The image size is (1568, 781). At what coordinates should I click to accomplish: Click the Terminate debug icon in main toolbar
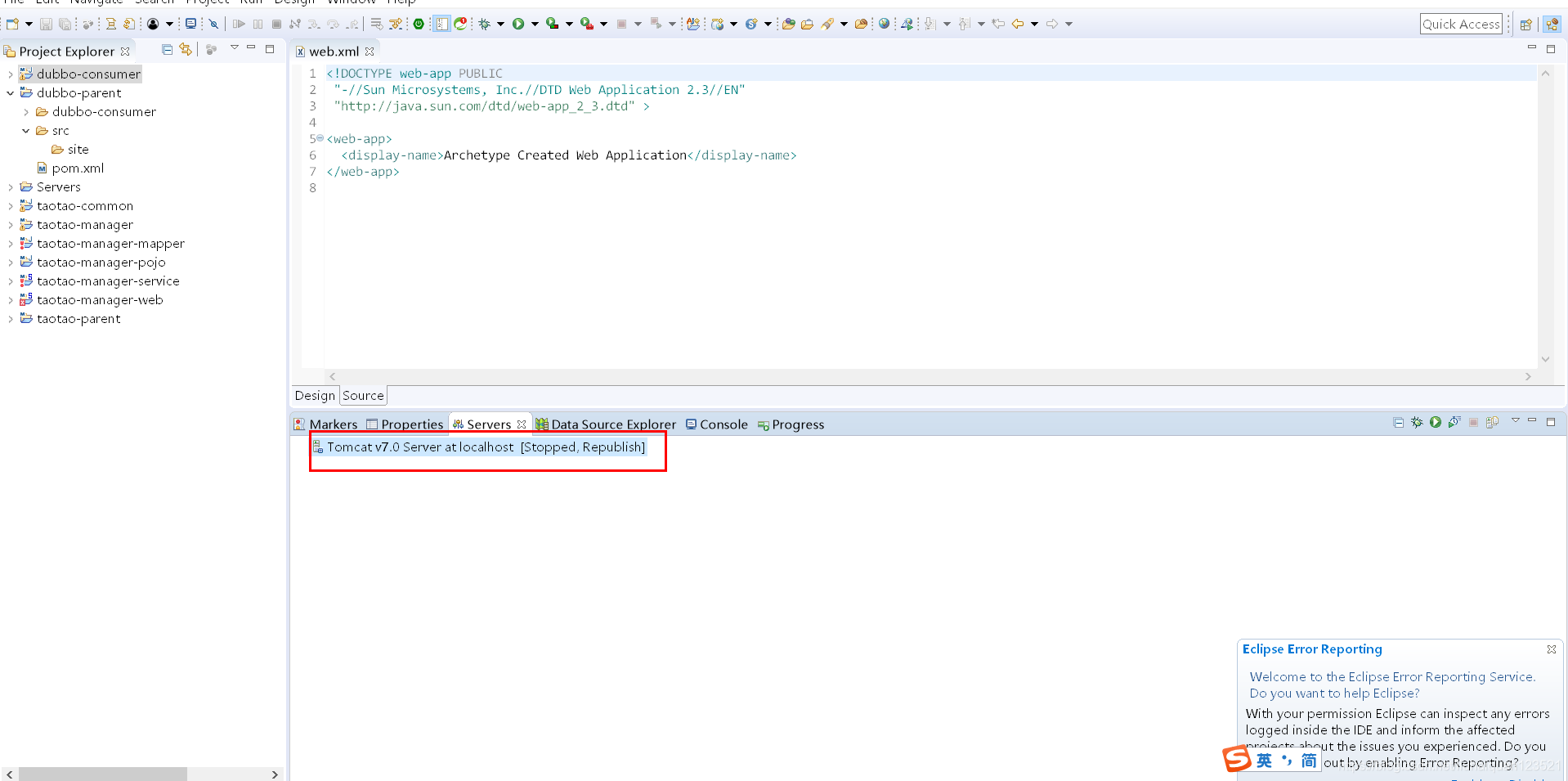pyautogui.click(x=276, y=24)
